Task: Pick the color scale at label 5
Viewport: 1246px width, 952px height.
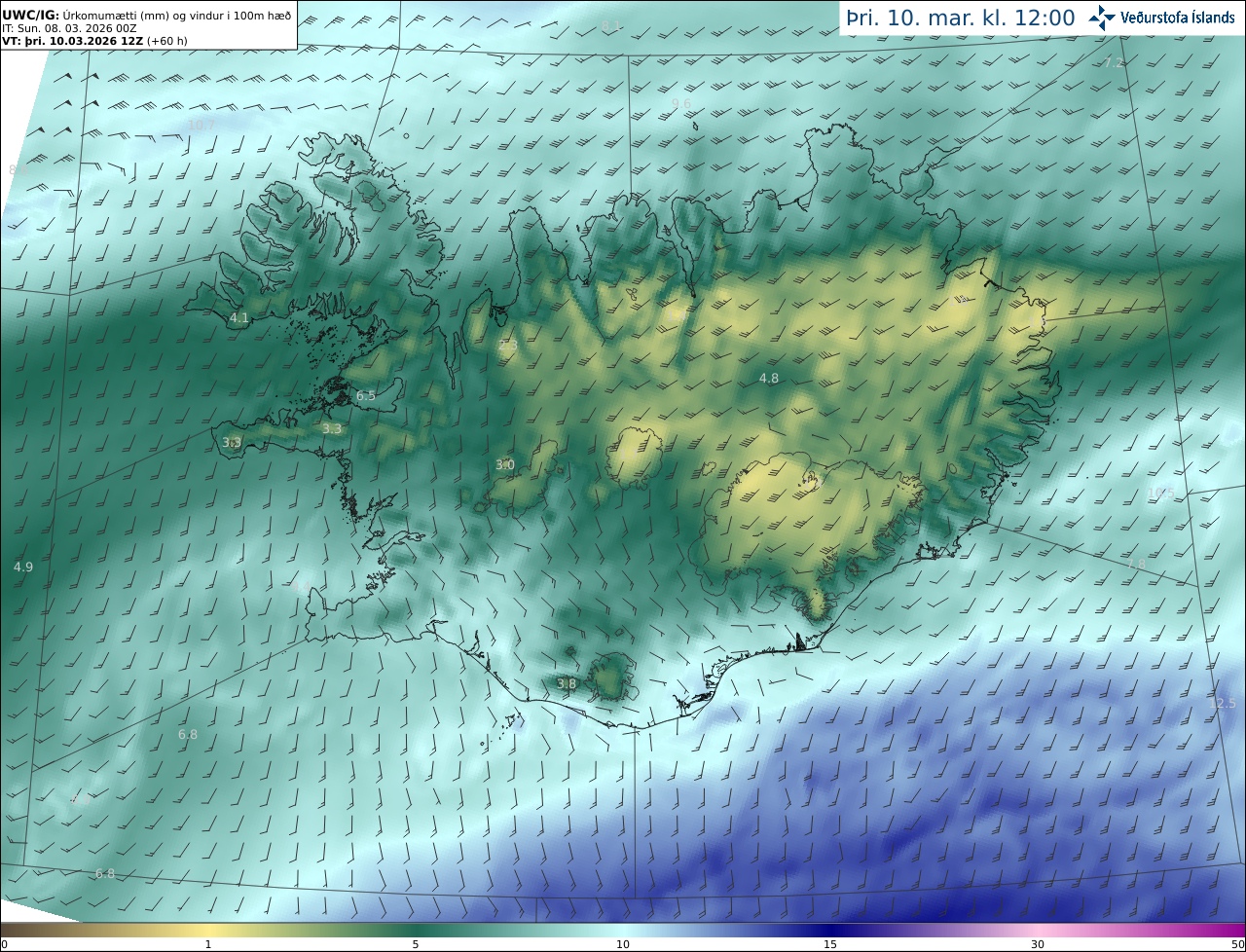Action: [x=416, y=944]
